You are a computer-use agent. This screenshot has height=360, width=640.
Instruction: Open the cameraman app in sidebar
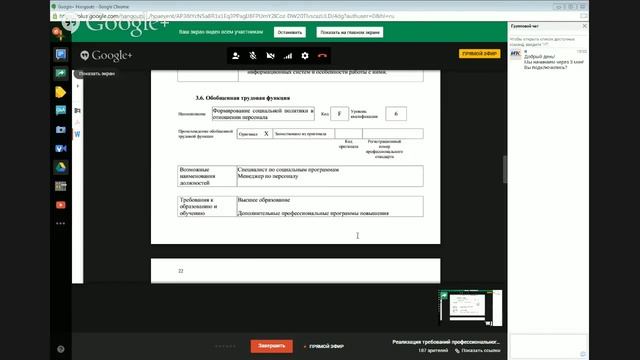click(61, 148)
